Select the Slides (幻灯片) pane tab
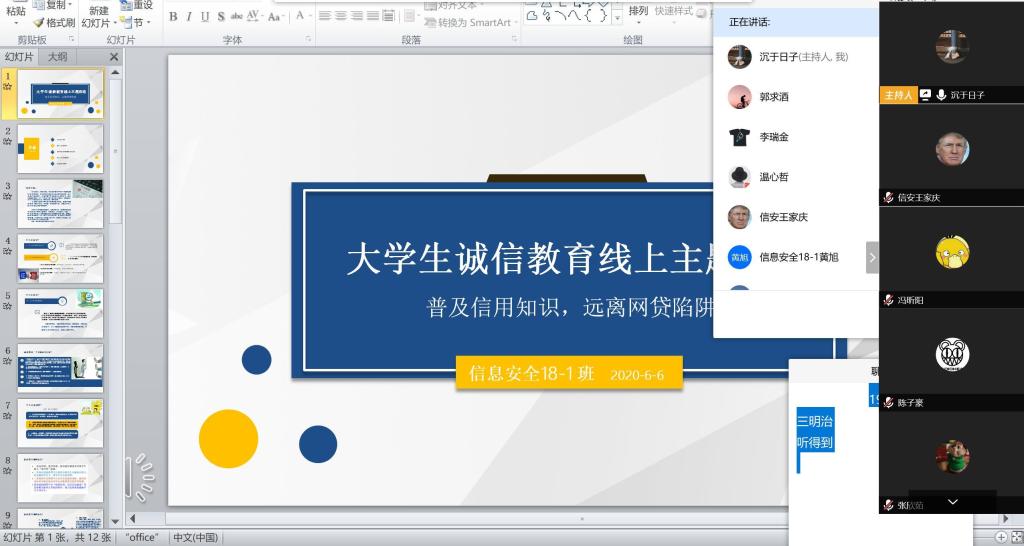This screenshot has height=546, width=1024. pyautogui.click(x=20, y=57)
